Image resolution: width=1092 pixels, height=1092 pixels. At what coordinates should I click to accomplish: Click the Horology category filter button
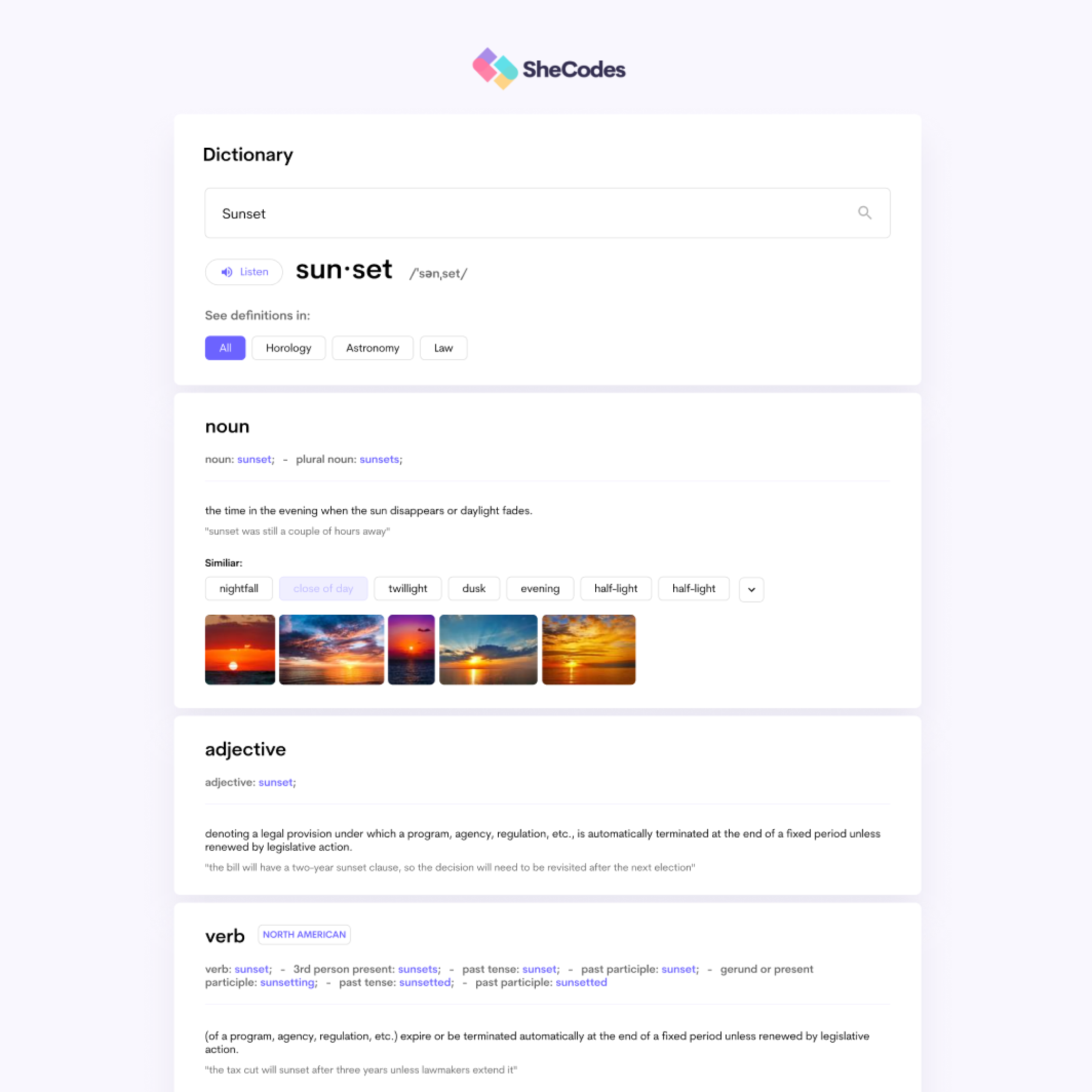pos(289,348)
